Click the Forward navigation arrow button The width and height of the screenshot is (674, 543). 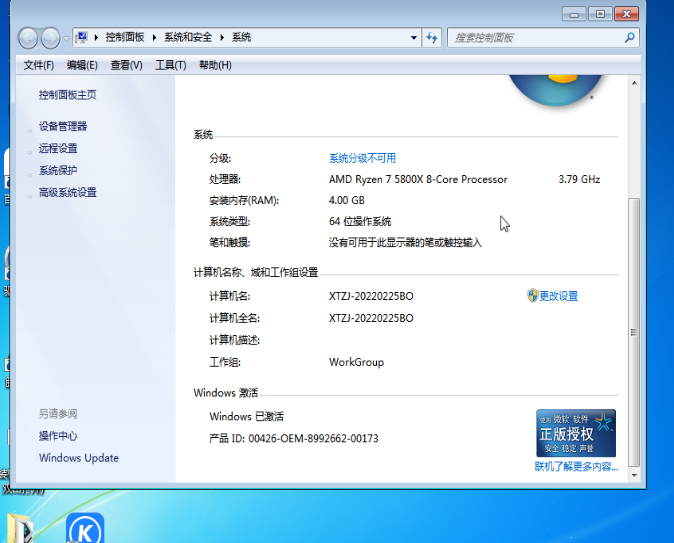click(50, 38)
